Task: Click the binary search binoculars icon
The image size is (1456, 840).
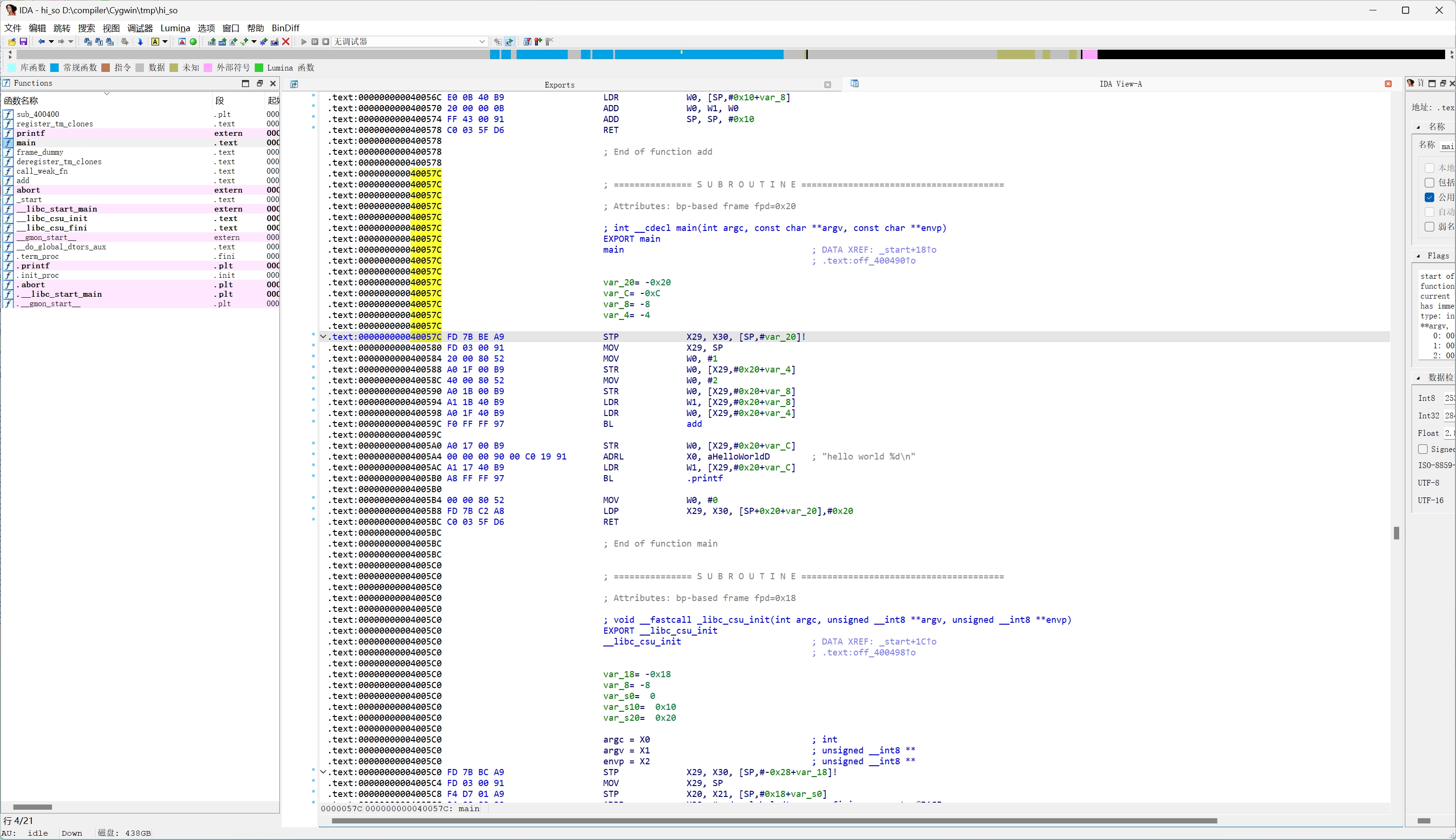Action: pyautogui.click(x=110, y=42)
